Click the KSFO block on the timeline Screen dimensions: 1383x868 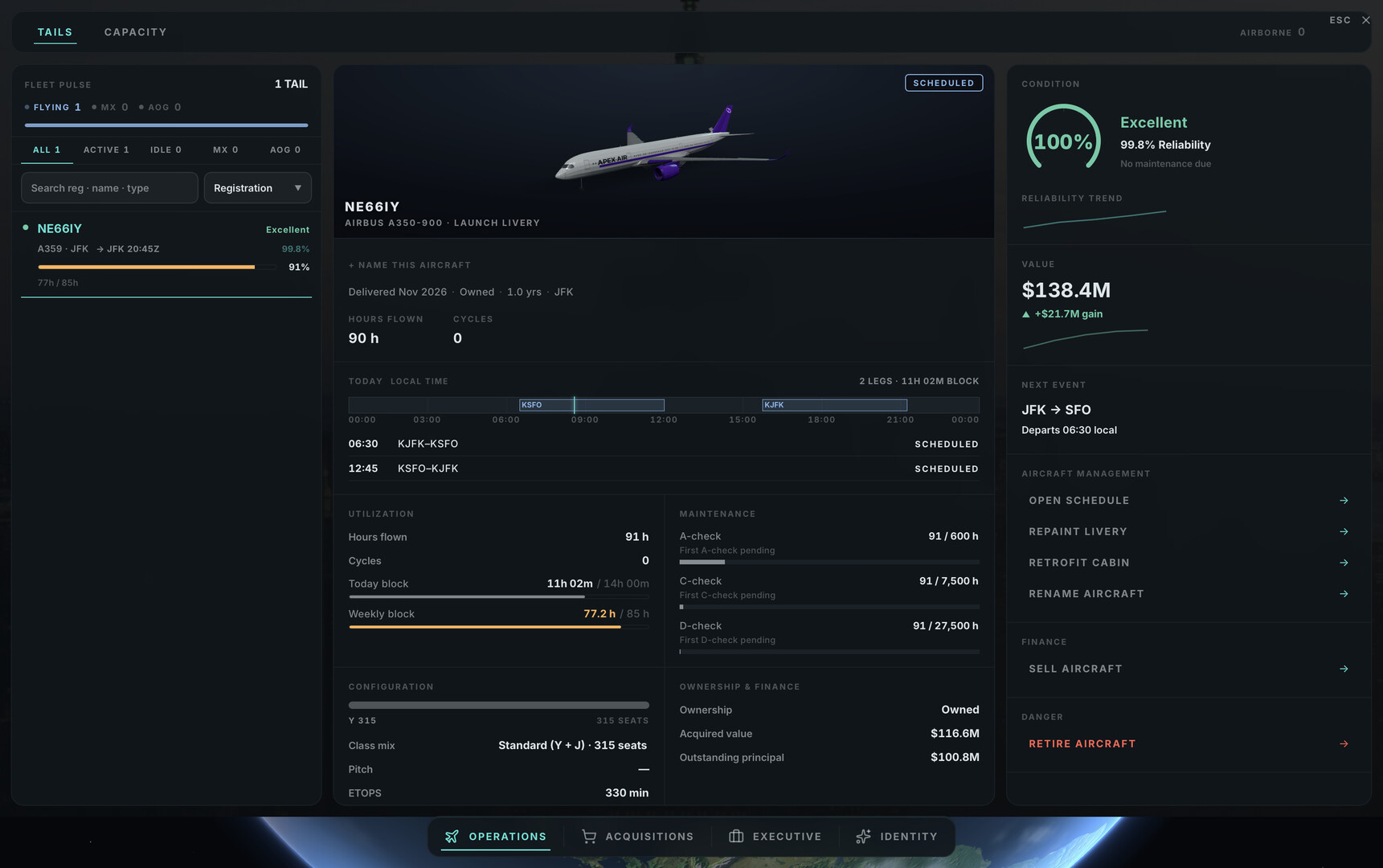(x=591, y=405)
